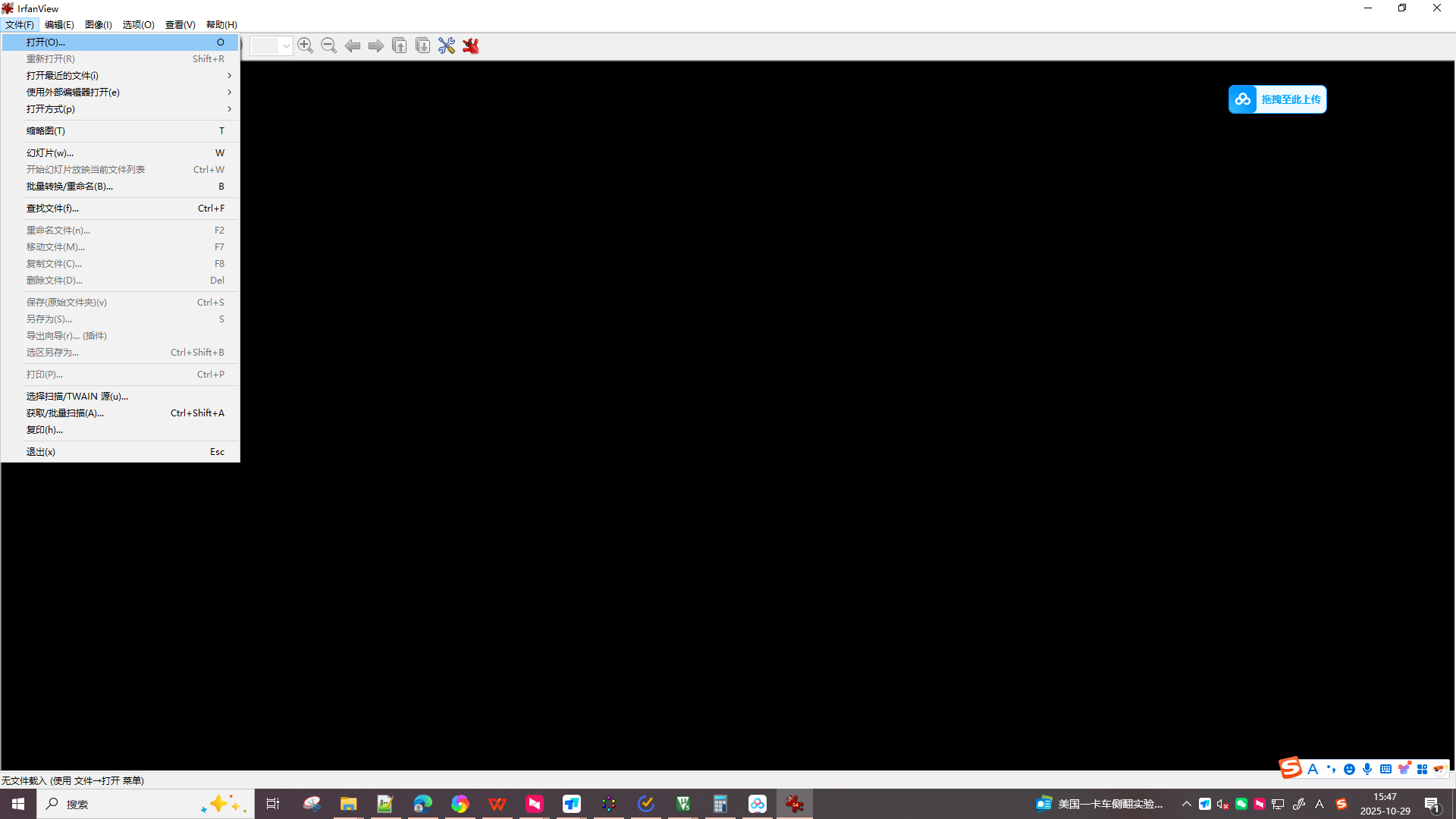Click the red IrfanView cat icon

click(x=471, y=45)
